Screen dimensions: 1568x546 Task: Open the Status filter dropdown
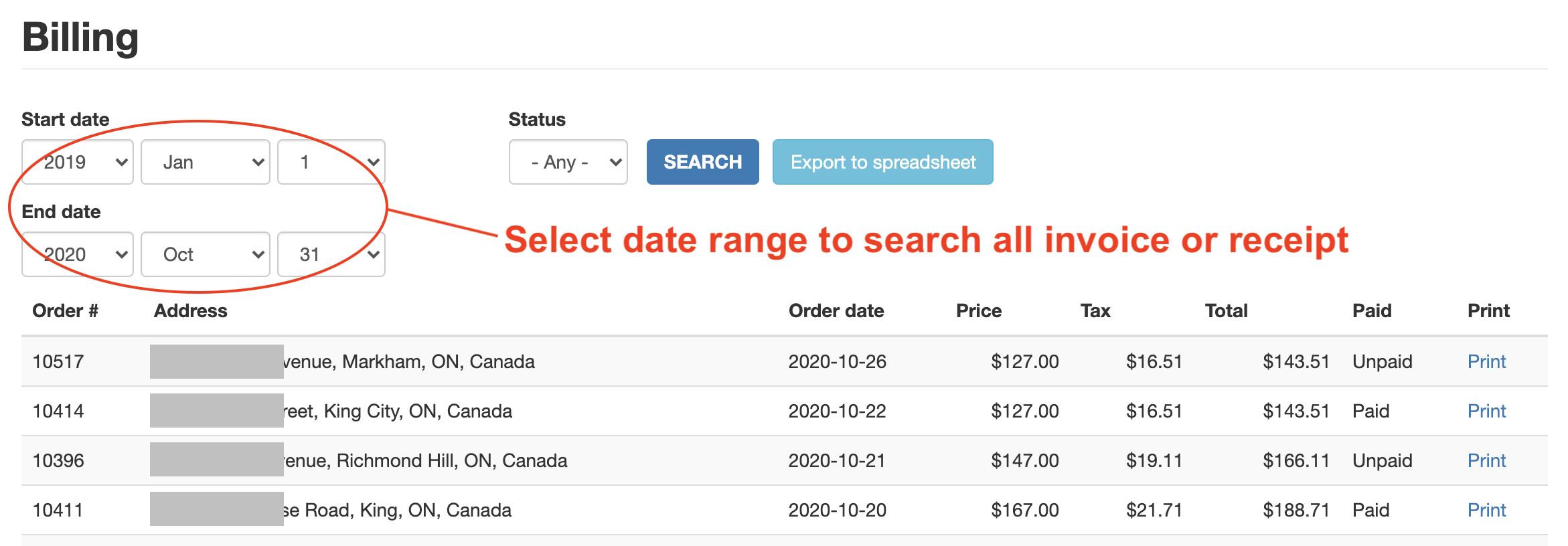[568, 162]
